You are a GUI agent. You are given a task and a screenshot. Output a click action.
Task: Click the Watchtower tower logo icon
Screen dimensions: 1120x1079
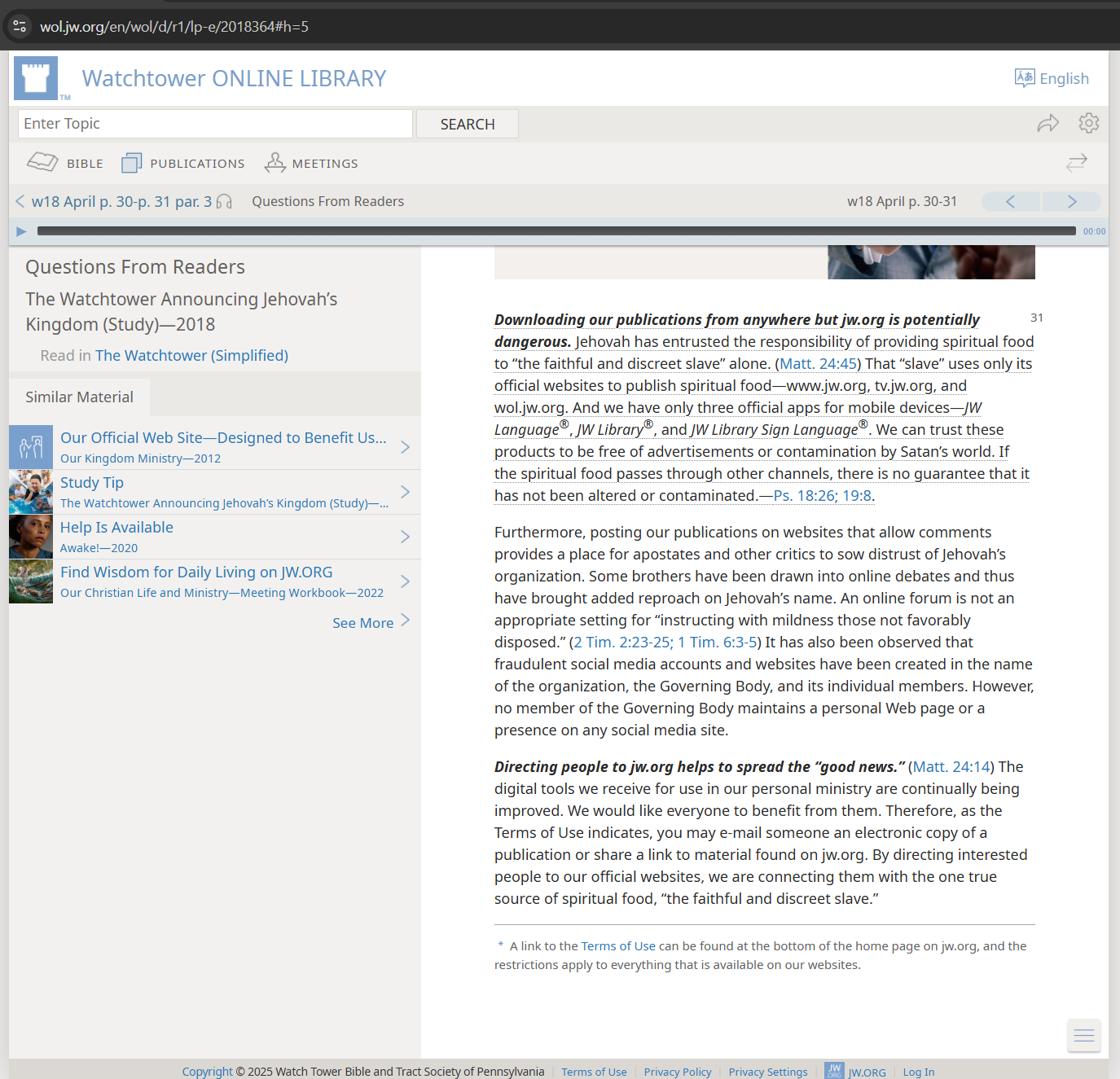click(x=36, y=78)
